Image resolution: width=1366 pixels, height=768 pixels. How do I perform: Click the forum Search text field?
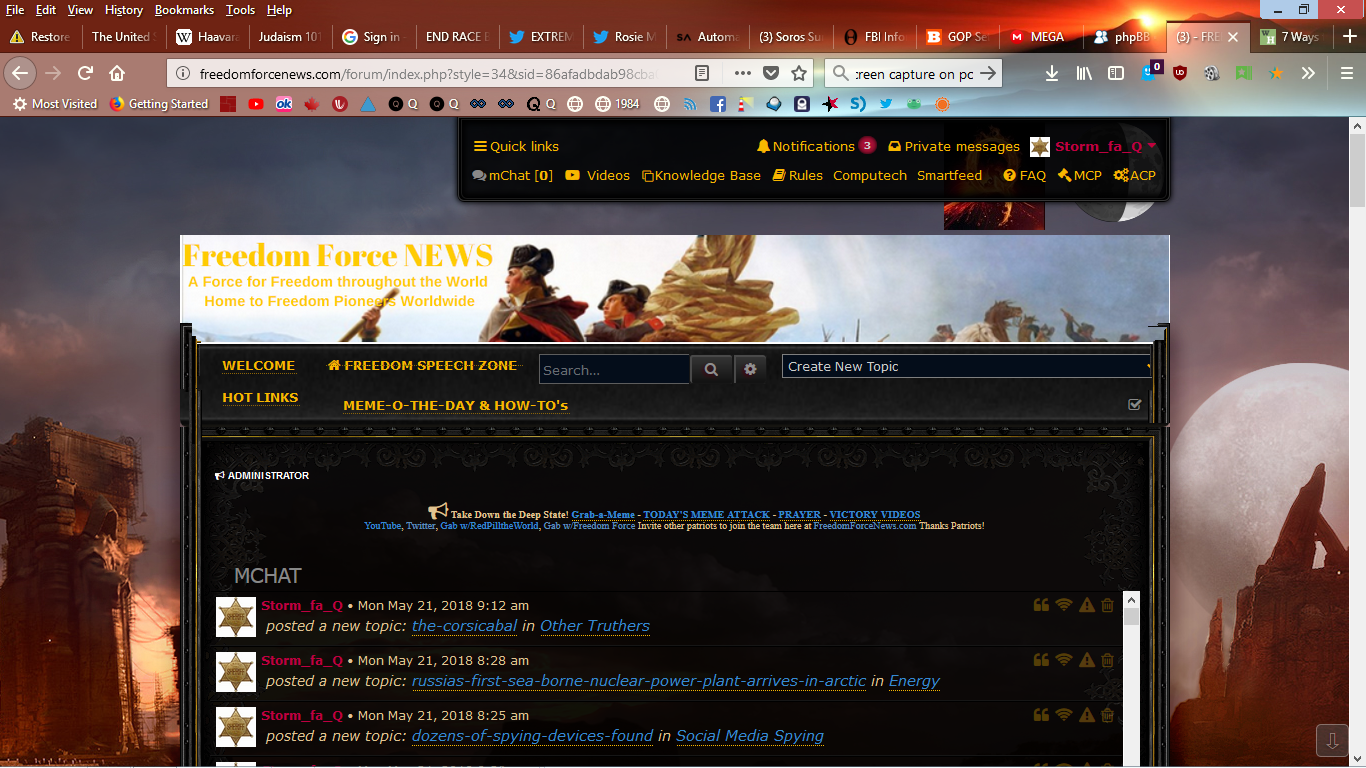pyautogui.click(x=614, y=370)
